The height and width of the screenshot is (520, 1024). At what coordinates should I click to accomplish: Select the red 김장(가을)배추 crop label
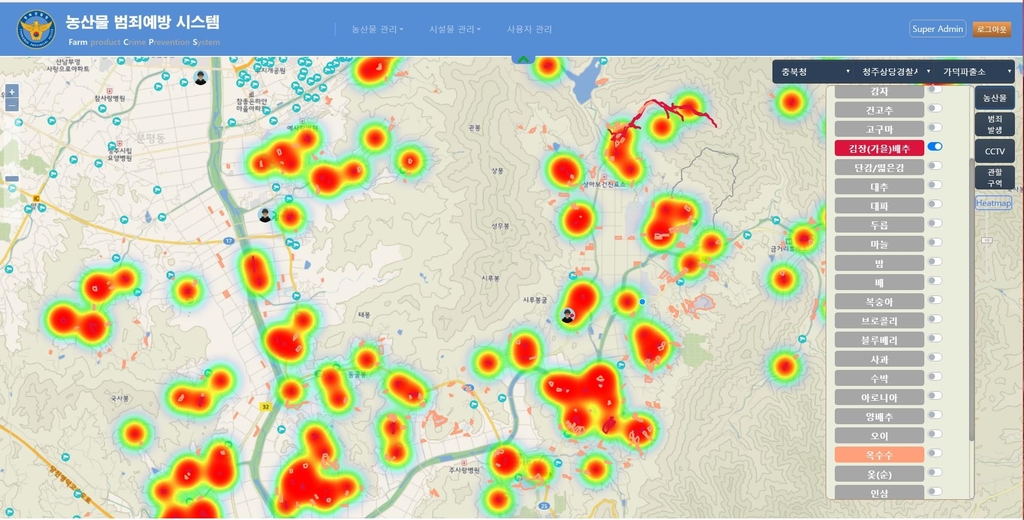pyautogui.click(x=879, y=148)
